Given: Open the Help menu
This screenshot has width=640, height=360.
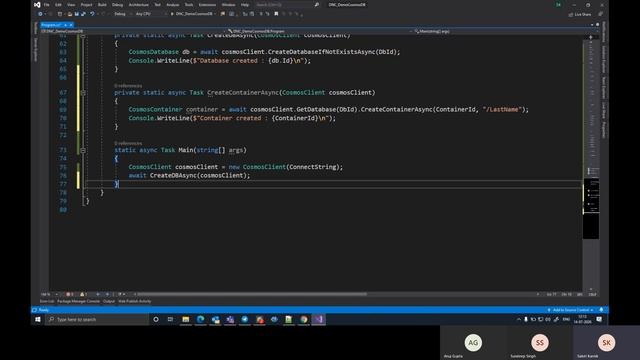Looking at the screenshot, I should (245, 5).
